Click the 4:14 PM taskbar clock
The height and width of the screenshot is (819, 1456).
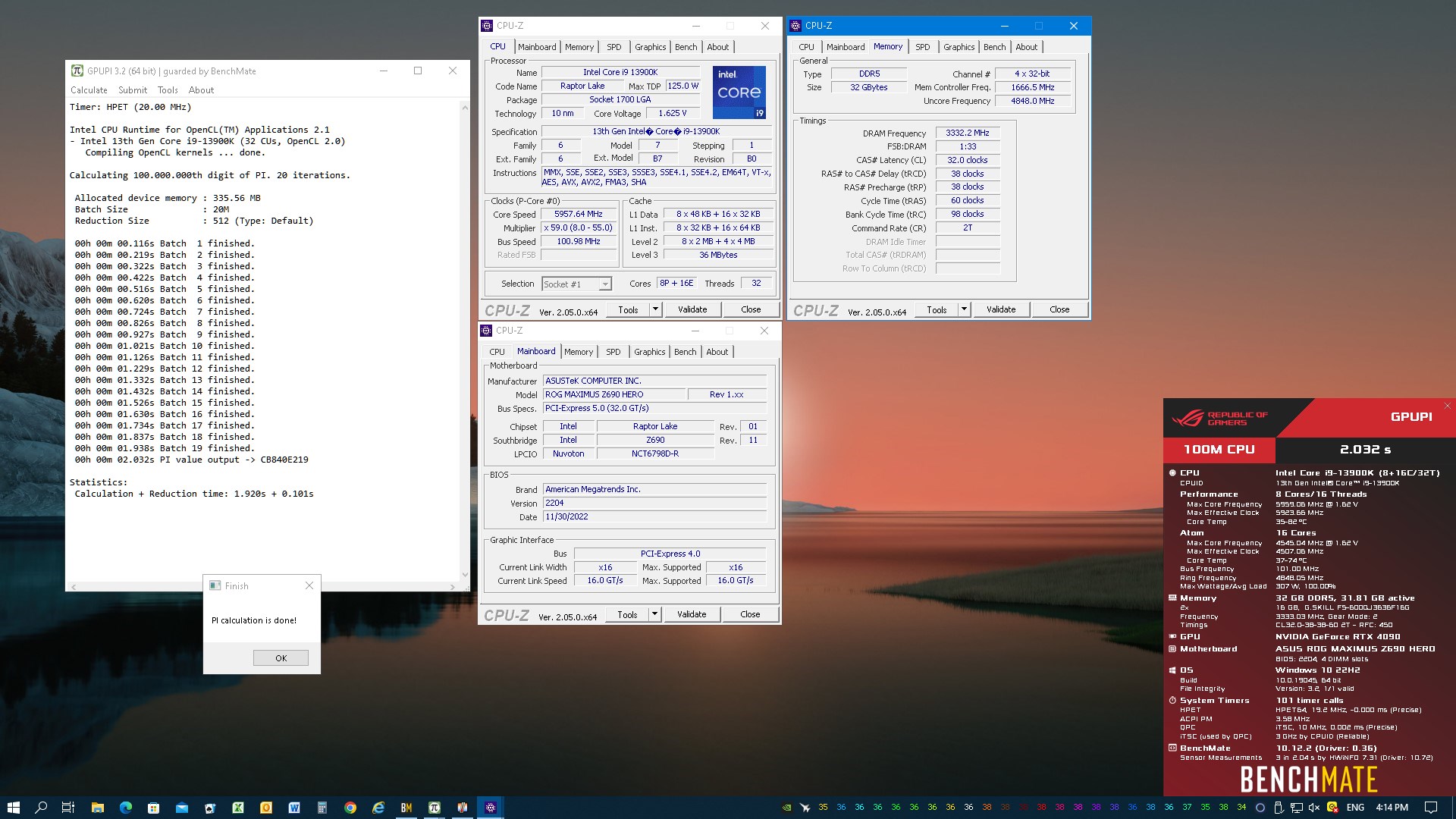(1392, 807)
